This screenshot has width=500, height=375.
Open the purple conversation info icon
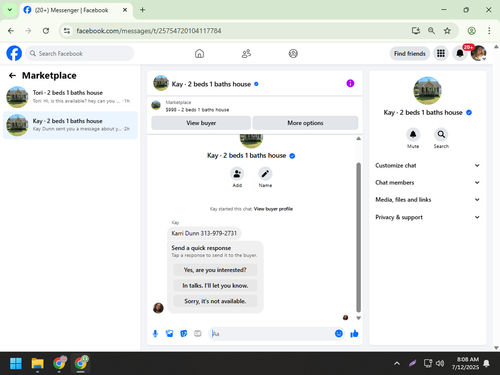350,83
